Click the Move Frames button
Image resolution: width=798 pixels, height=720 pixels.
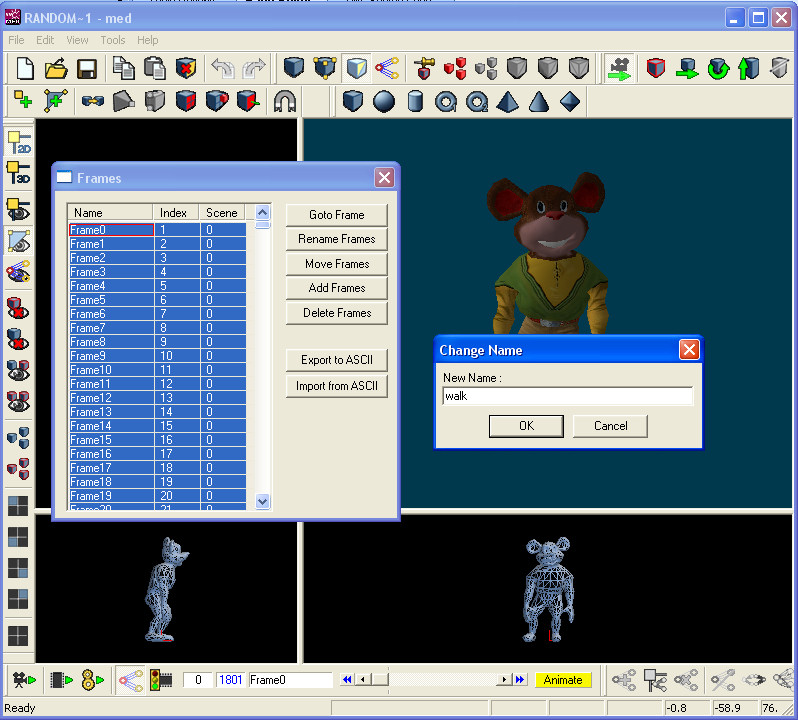click(x=336, y=264)
